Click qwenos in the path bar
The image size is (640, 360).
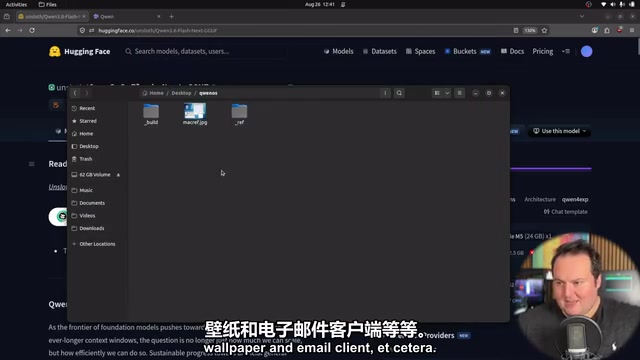(208, 93)
